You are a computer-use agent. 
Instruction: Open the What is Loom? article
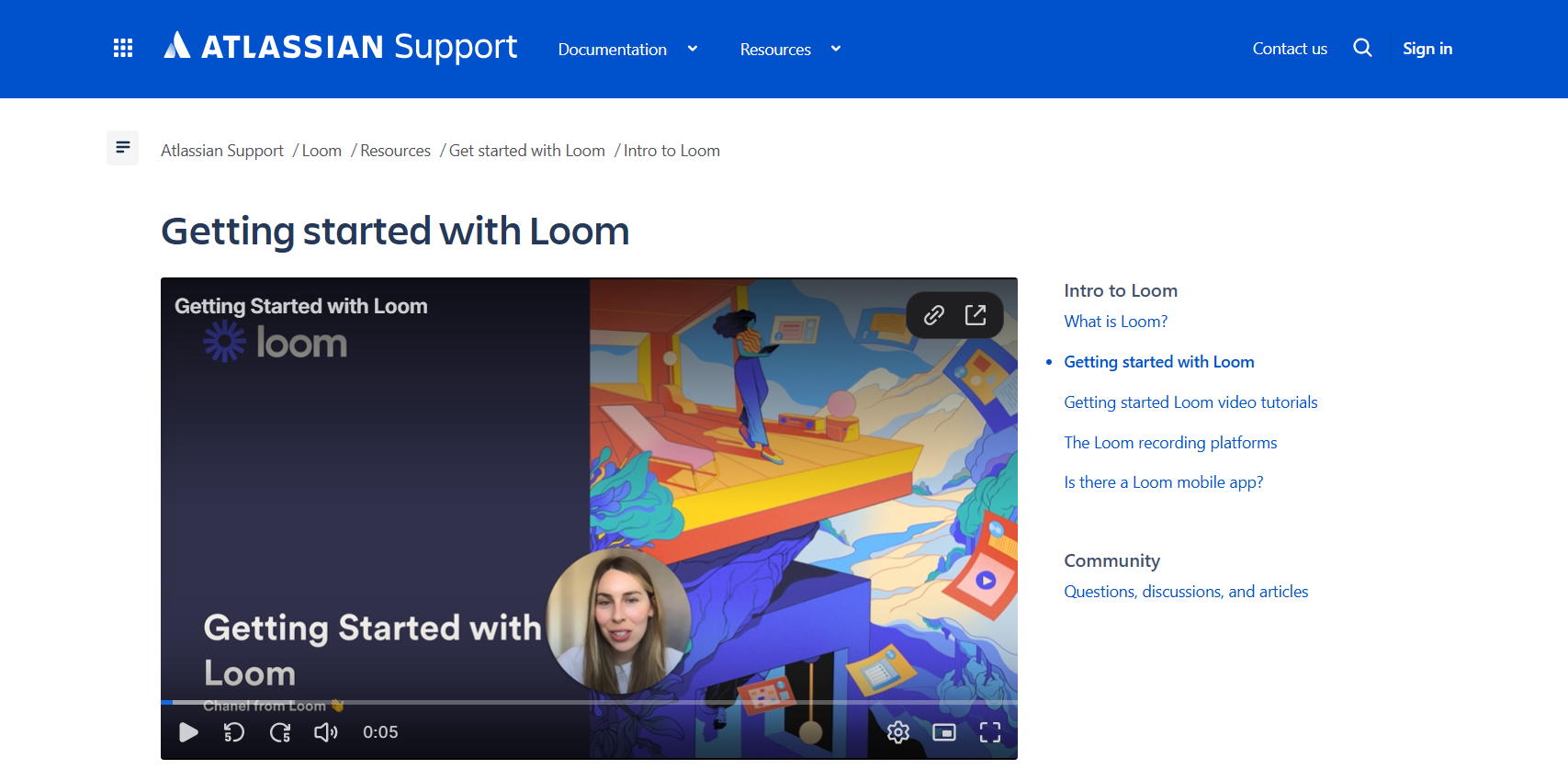pyautogui.click(x=1116, y=322)
